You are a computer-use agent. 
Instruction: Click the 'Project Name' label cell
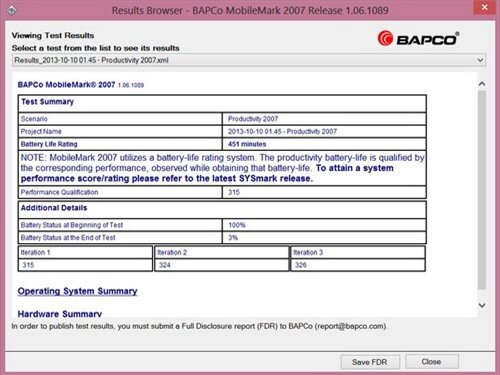(120, 131)
